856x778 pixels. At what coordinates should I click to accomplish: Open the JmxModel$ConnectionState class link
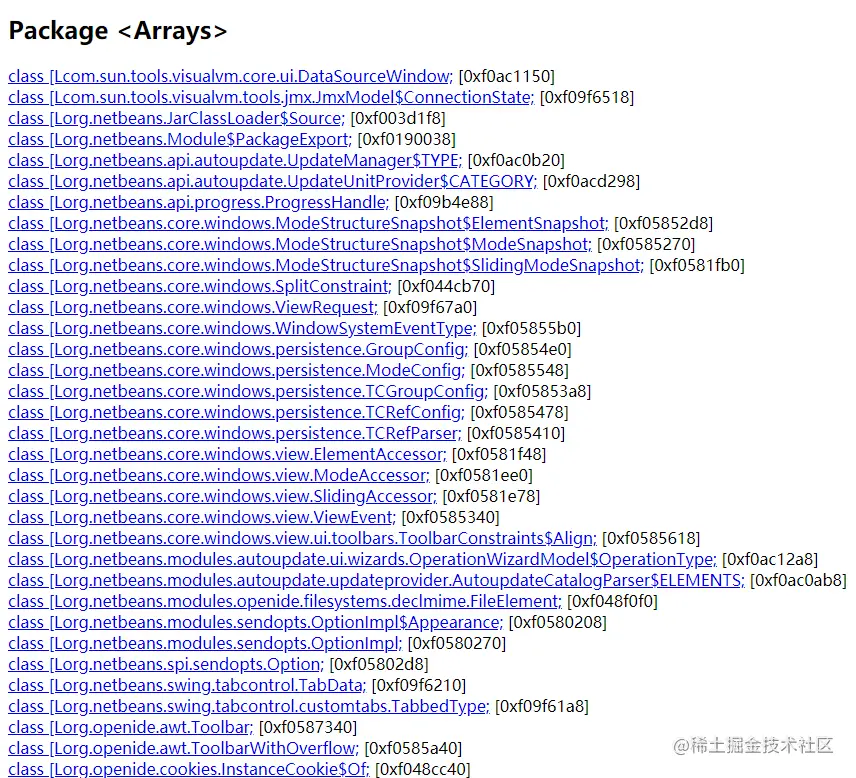(271, 97)
